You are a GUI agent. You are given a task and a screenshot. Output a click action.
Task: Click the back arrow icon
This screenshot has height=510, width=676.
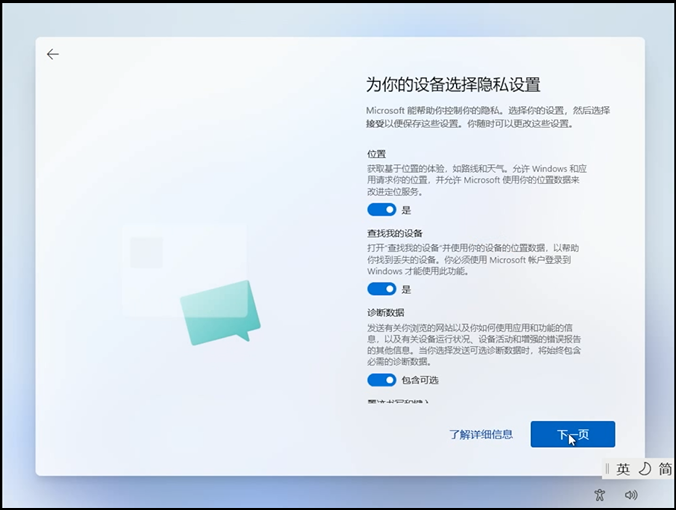pos(53,55)
